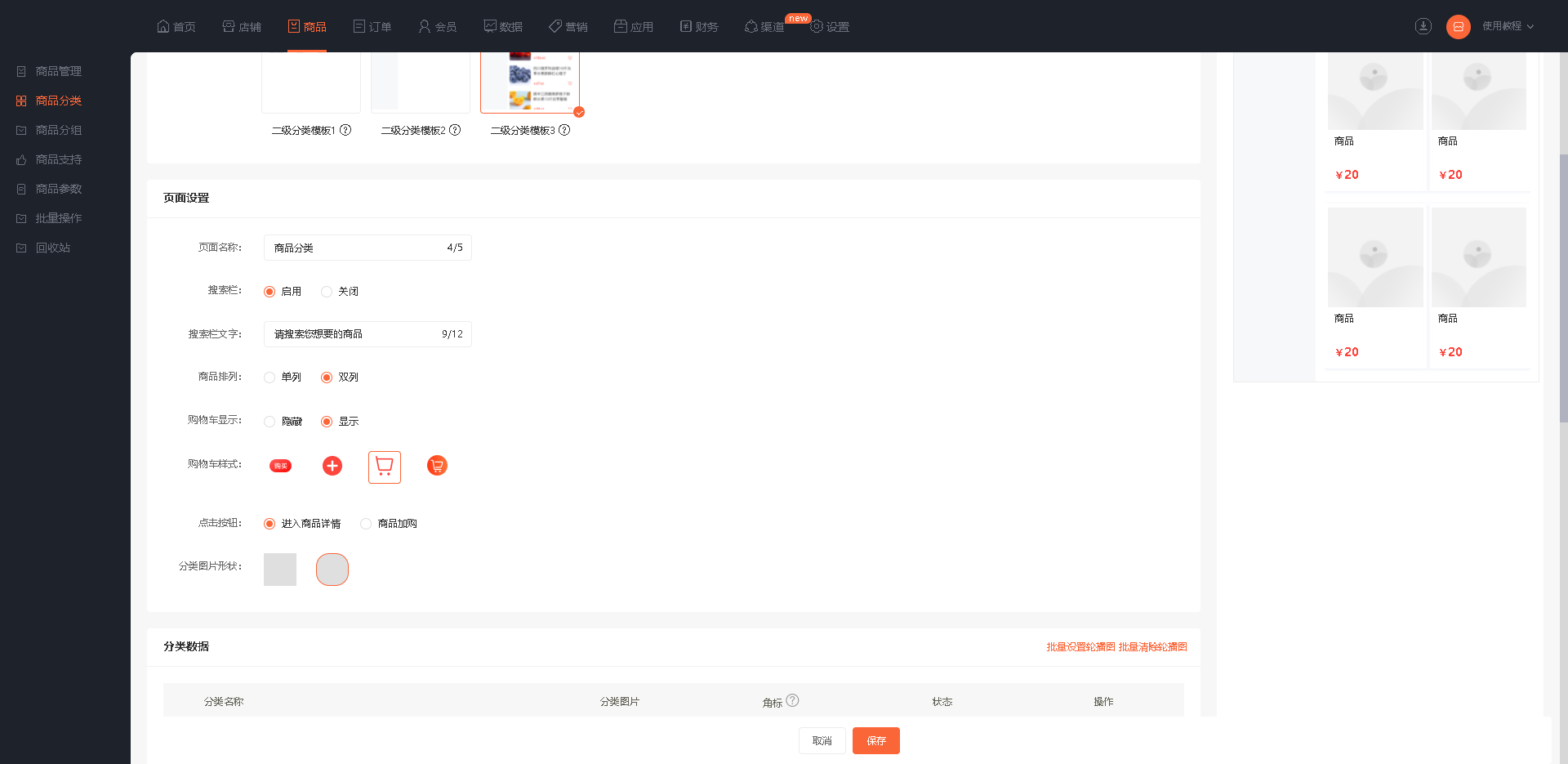Open 订单 in top navigation
The height and width of the screenshot is (764, 1568).
coord(372,27)
